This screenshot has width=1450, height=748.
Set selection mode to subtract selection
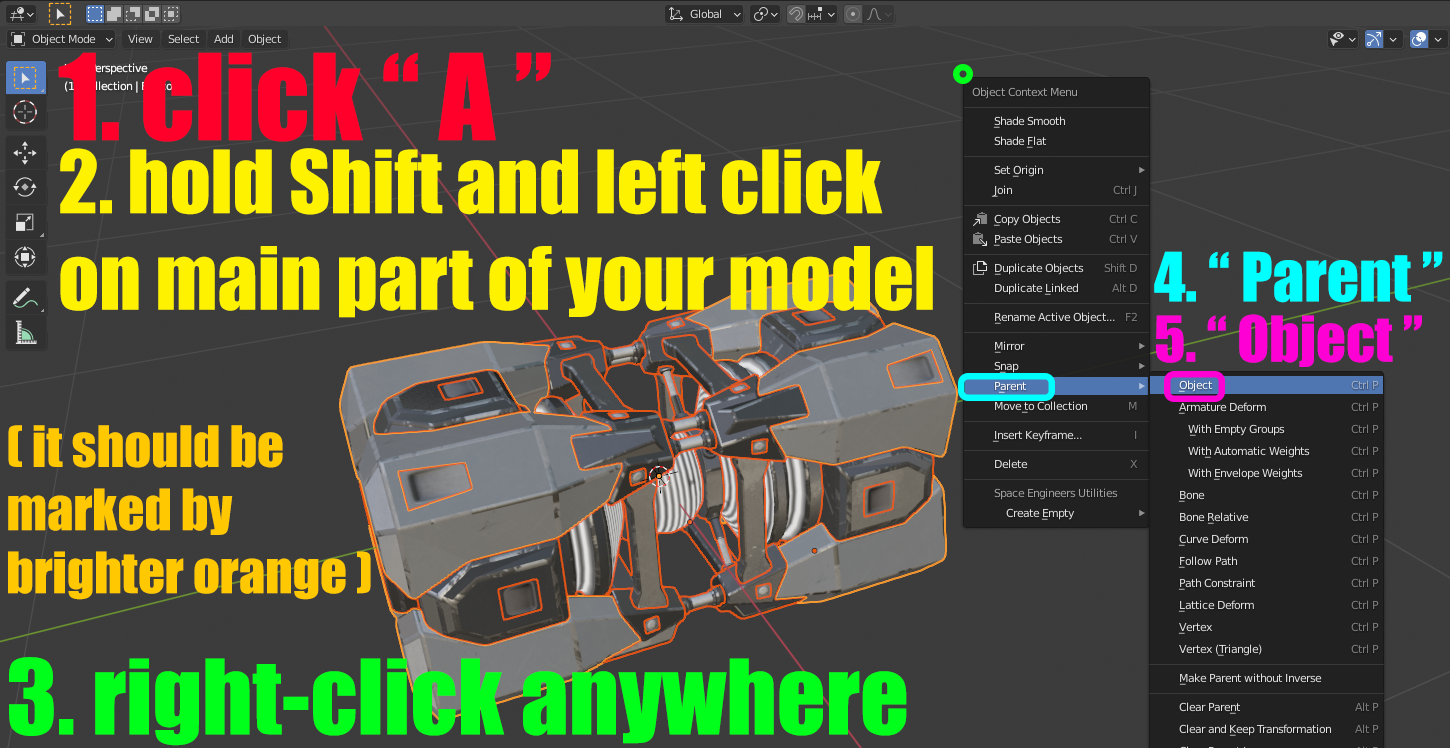tap(132, 14)
